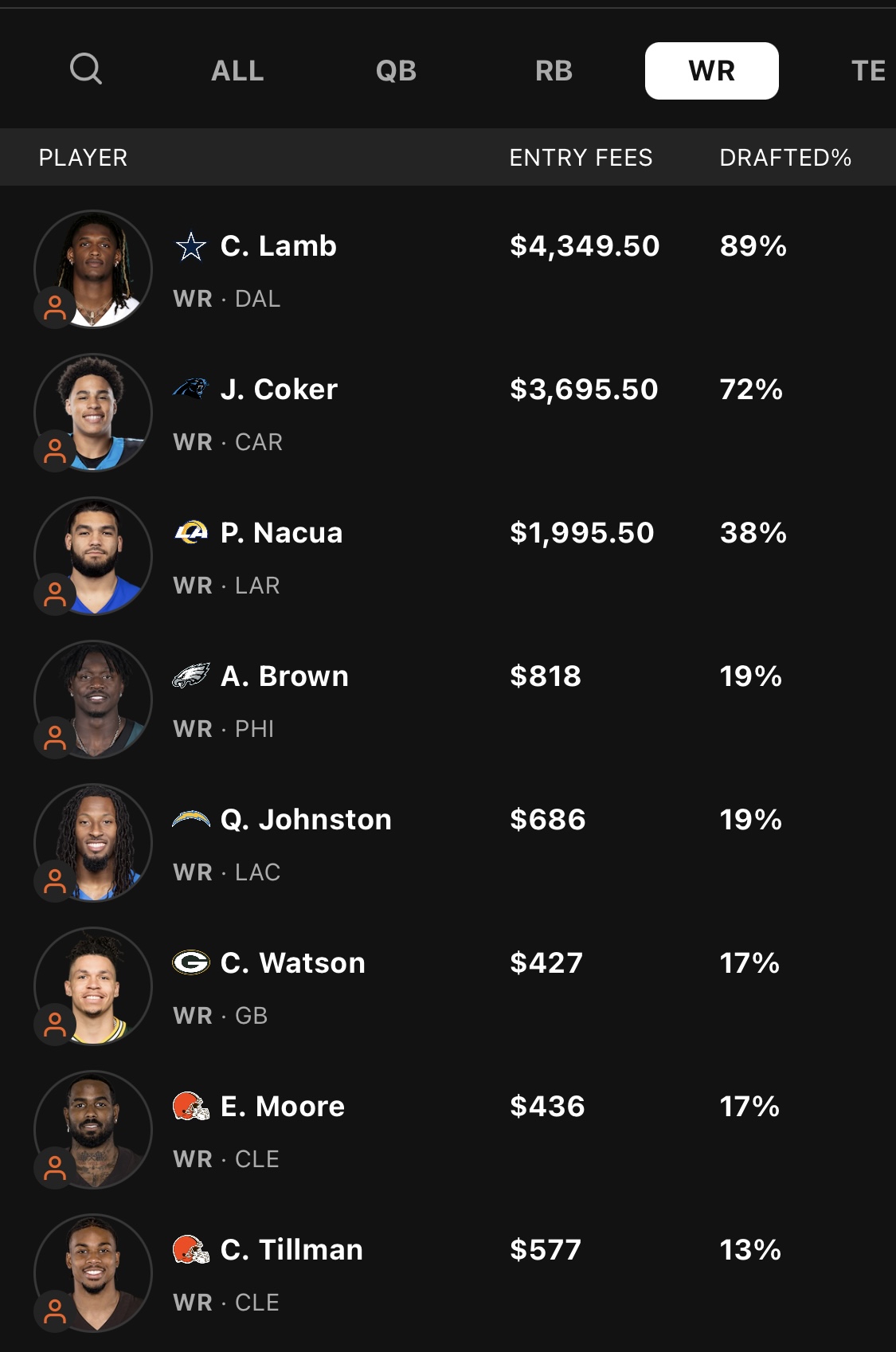This screenshot has height=1352, width=896.
Task: Sort by the DRAFTED% column header
Action: pos(785,158)
